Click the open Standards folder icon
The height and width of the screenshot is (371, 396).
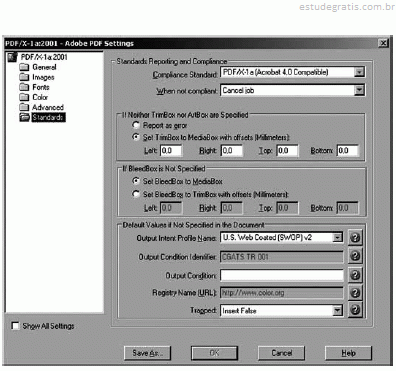pos(24,117)
